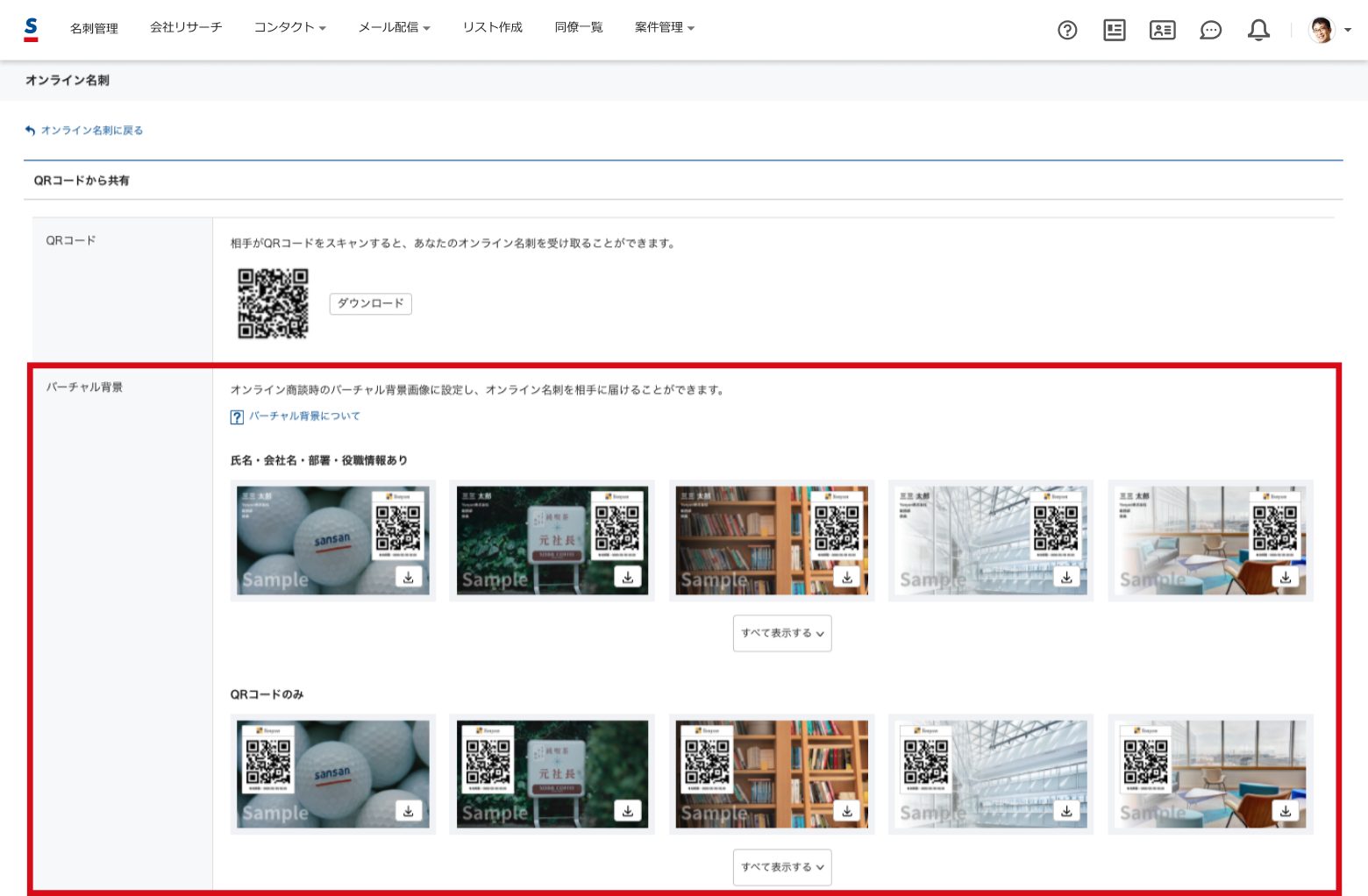This screenshot has width=1368, height=896.
Task: Select the lounge window thumbnail with name info
Action: click(x=1210, y=540)
